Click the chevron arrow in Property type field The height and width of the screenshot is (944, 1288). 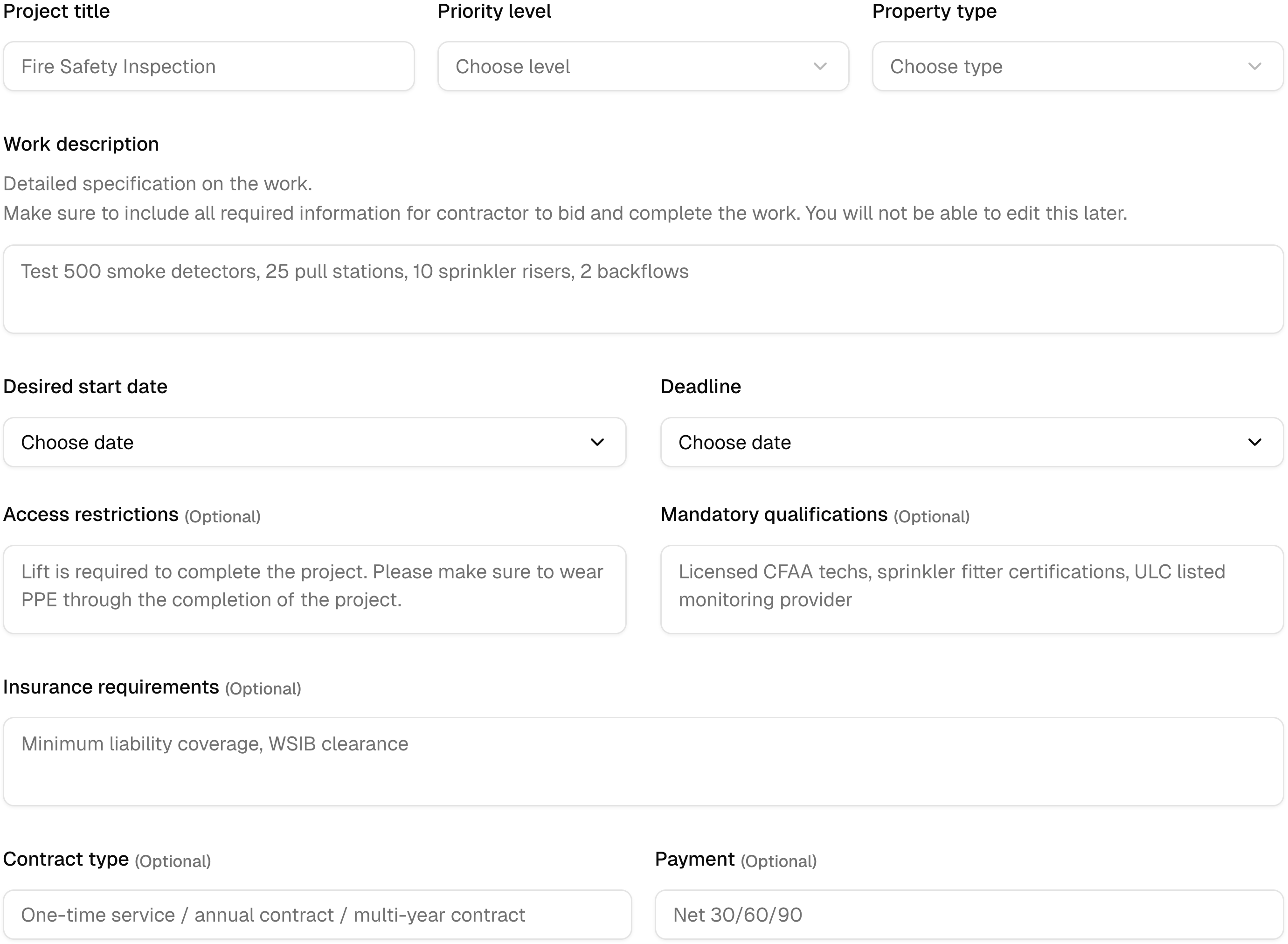tap(1254, 67)
